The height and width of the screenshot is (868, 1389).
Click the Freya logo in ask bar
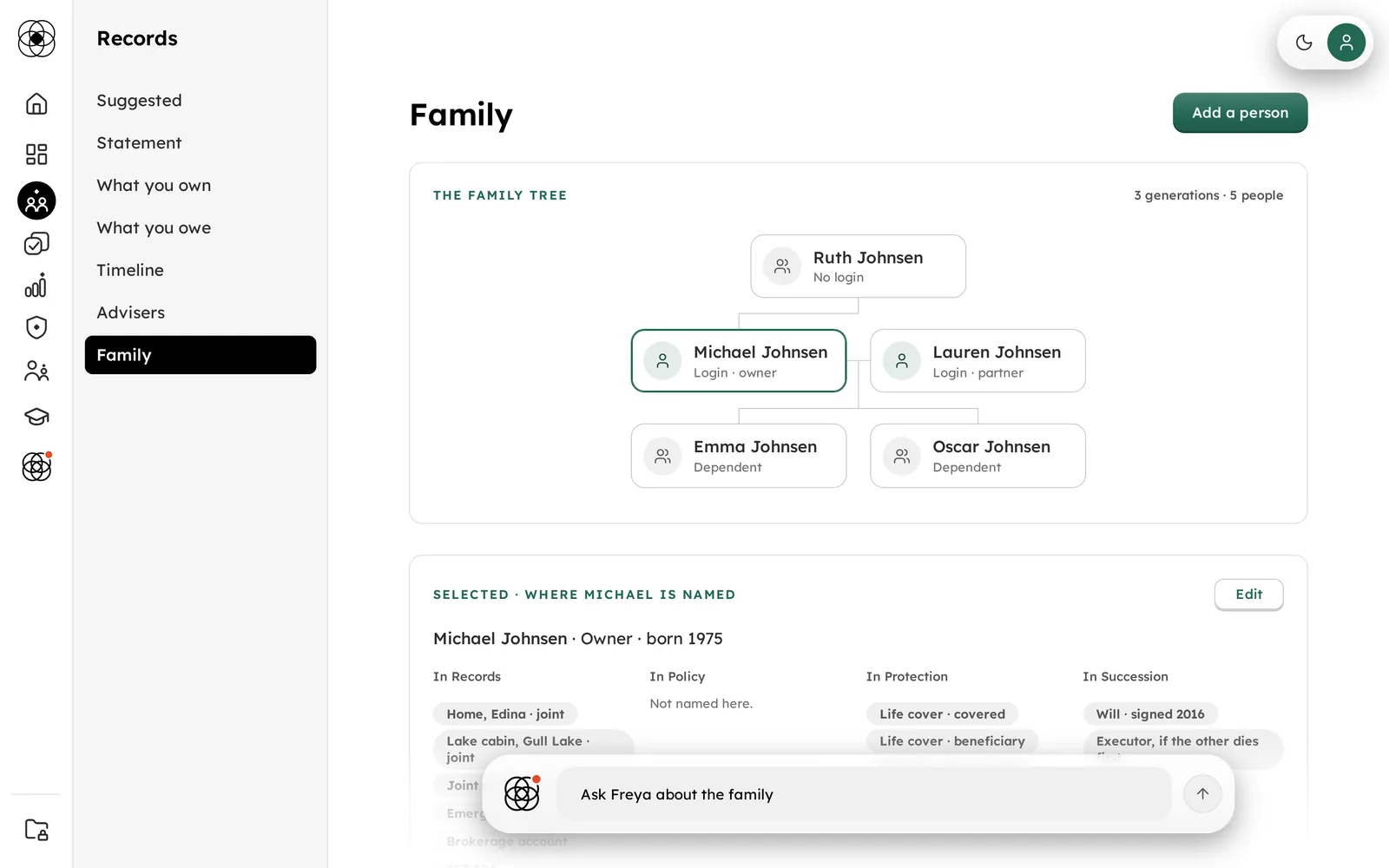coord(523,793)
